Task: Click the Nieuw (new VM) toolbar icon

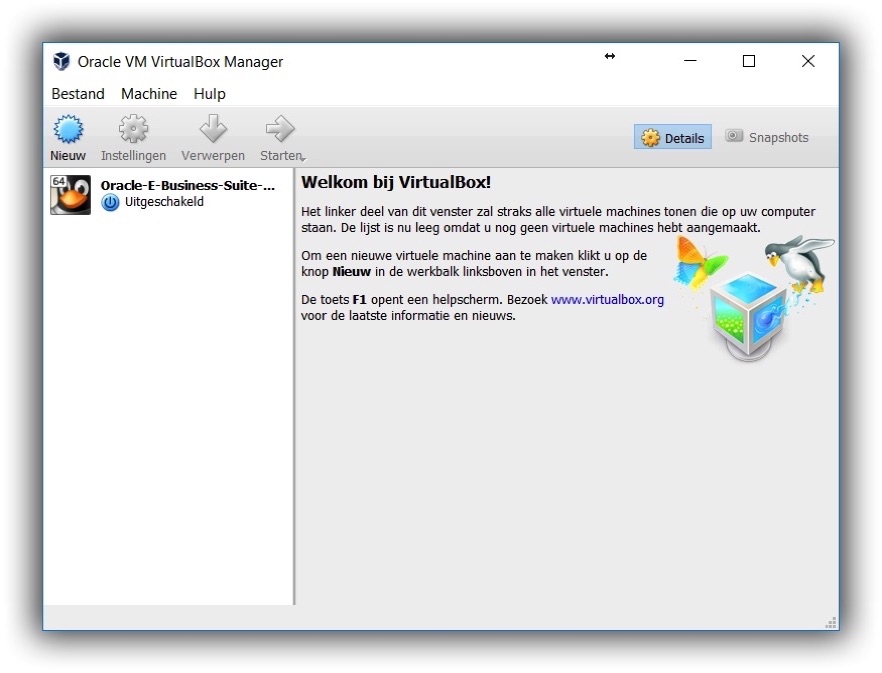Action: pos(68,129)
